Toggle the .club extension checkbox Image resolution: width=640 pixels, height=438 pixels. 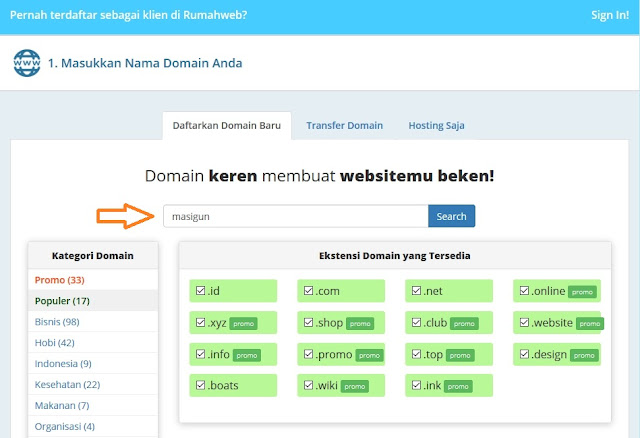(x=416, y=322)
